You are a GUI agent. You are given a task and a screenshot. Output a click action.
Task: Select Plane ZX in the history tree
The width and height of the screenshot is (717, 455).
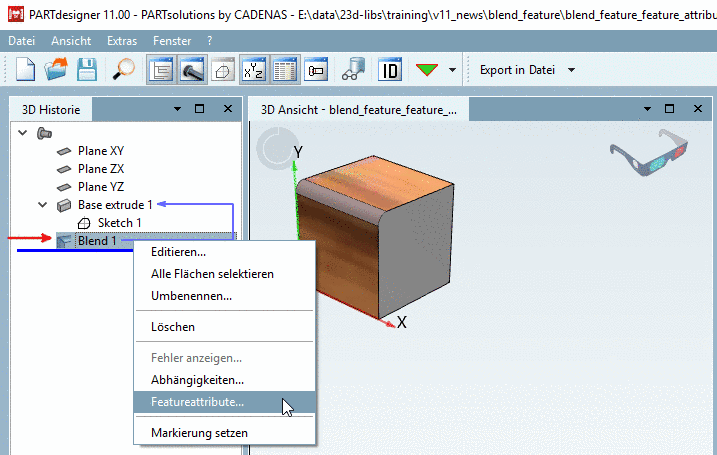101,169
